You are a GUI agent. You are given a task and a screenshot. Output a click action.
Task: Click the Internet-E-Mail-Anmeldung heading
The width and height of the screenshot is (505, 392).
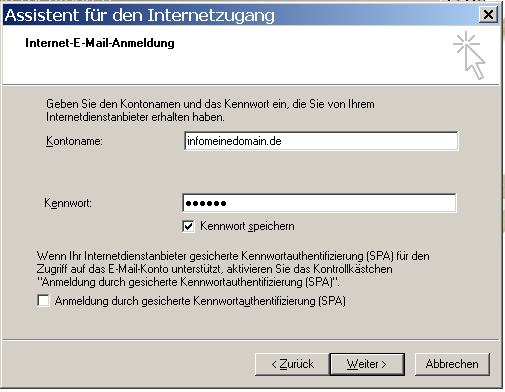(x=100, y=43)
